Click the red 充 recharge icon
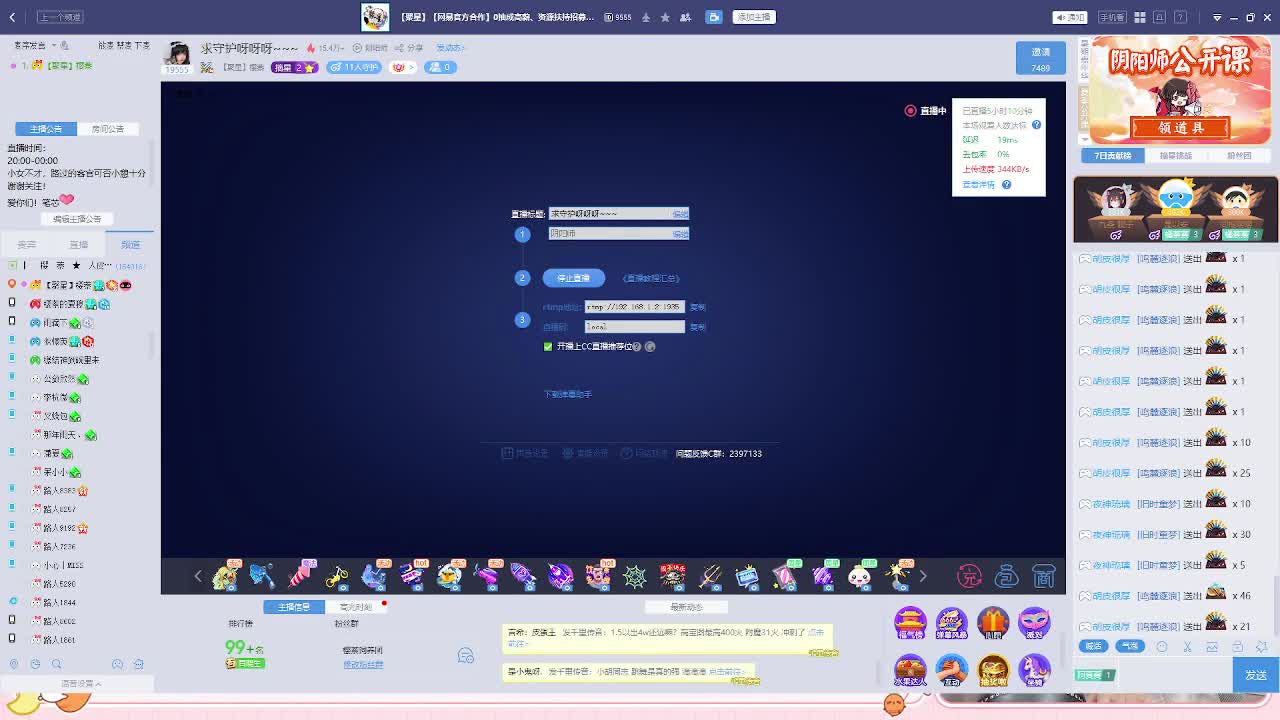The image size is (1280, 720). pyautogui.click(x=969, y=576)
